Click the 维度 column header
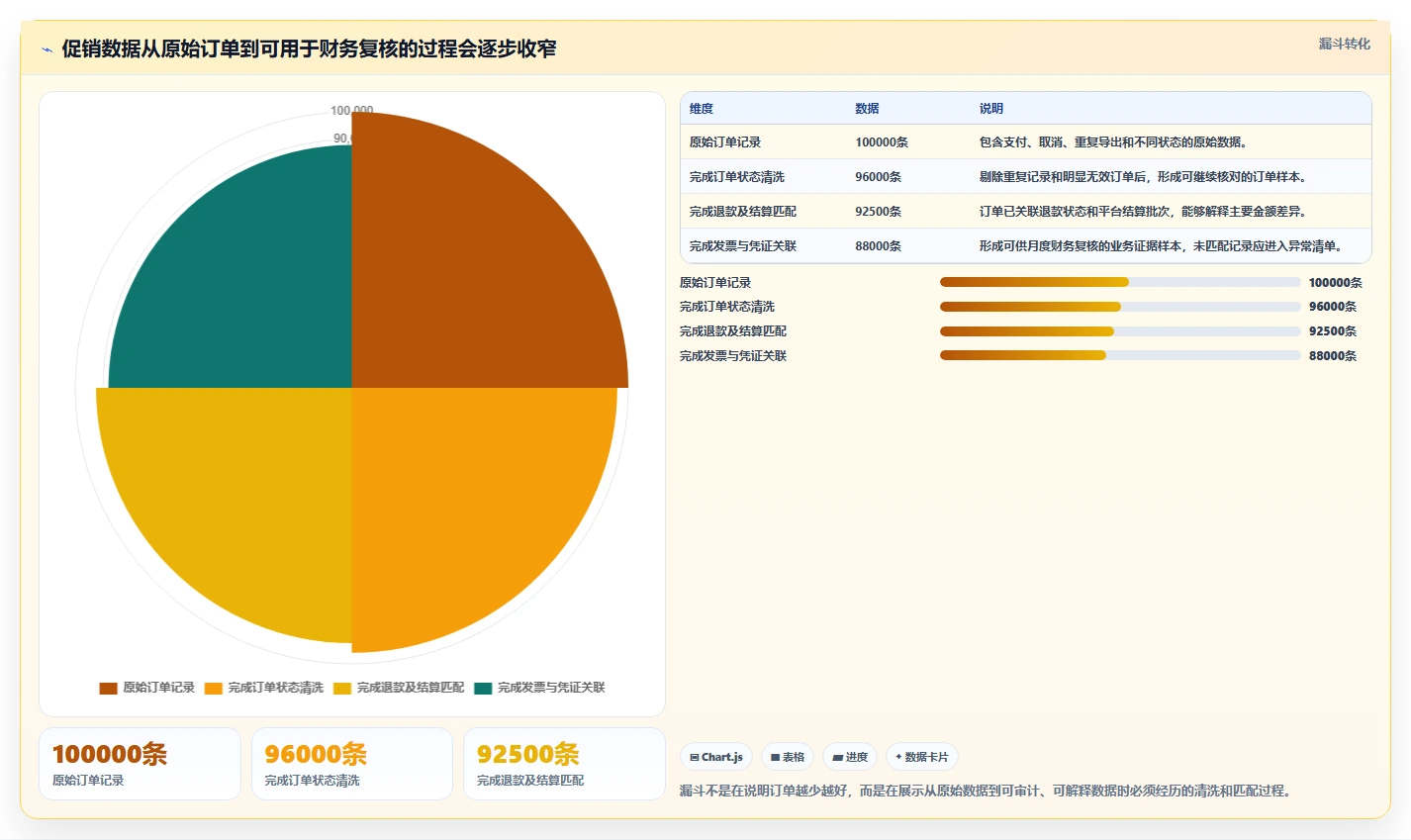 (702, 109)
